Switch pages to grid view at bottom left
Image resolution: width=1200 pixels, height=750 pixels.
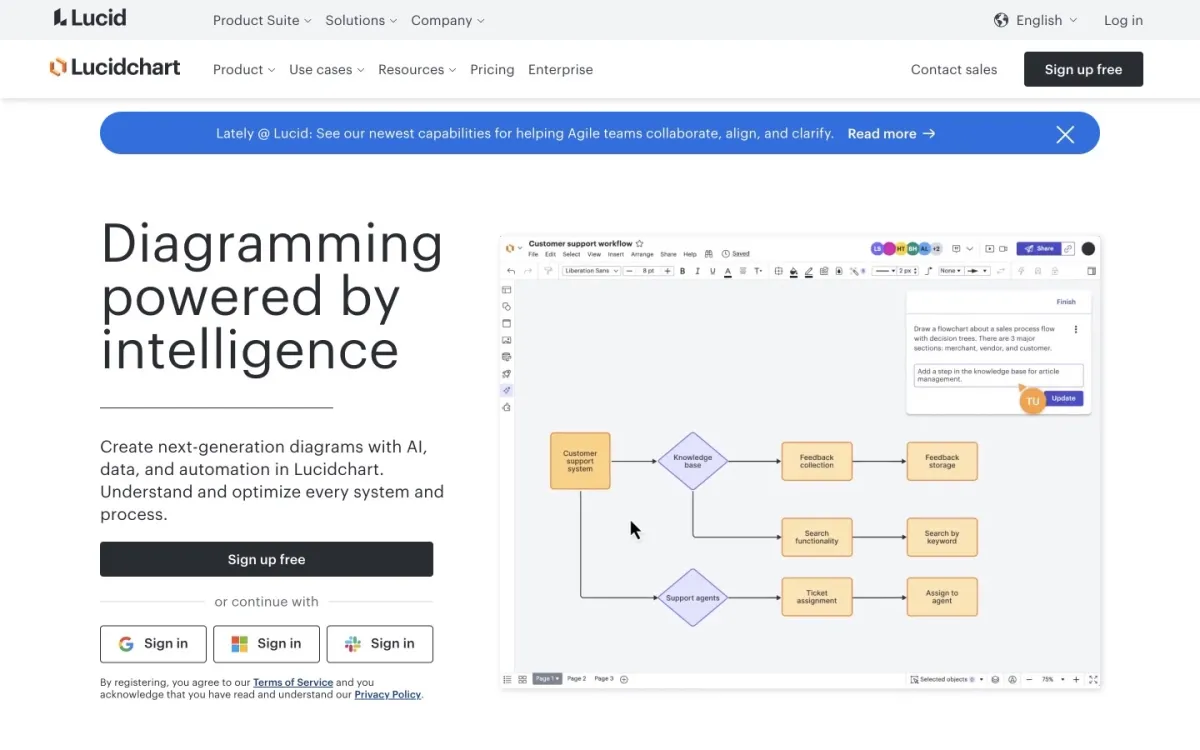point(523,678)
